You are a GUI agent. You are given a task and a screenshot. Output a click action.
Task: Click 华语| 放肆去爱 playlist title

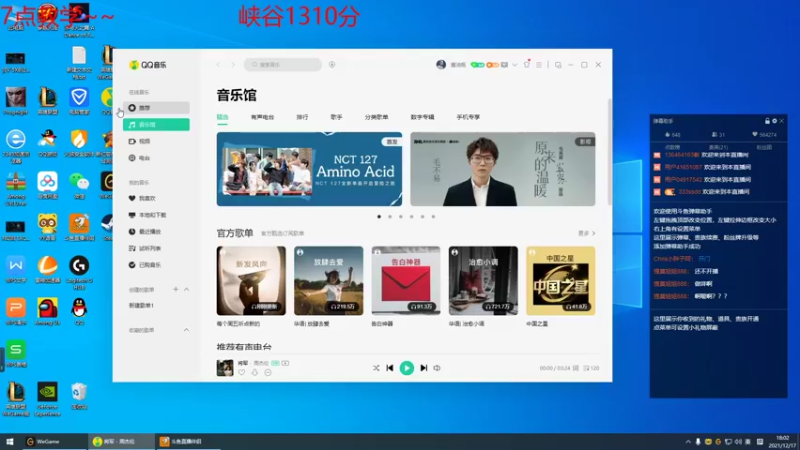(311, 323)
